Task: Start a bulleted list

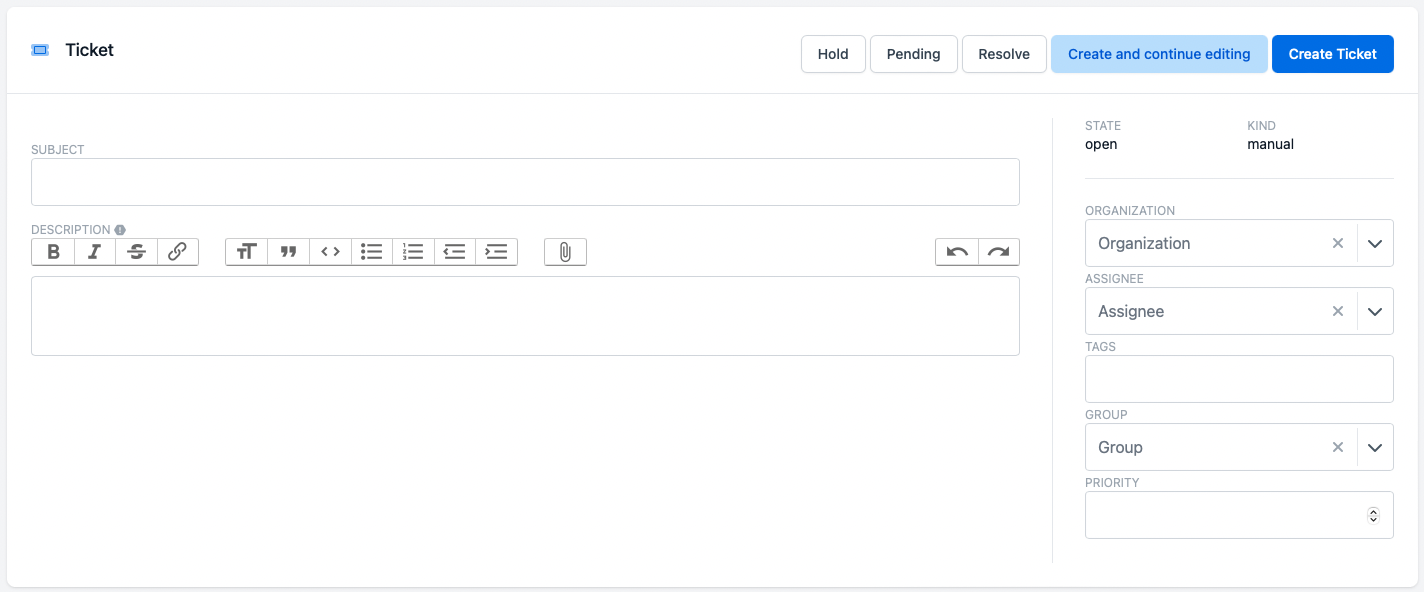Action: pos(372,252)
